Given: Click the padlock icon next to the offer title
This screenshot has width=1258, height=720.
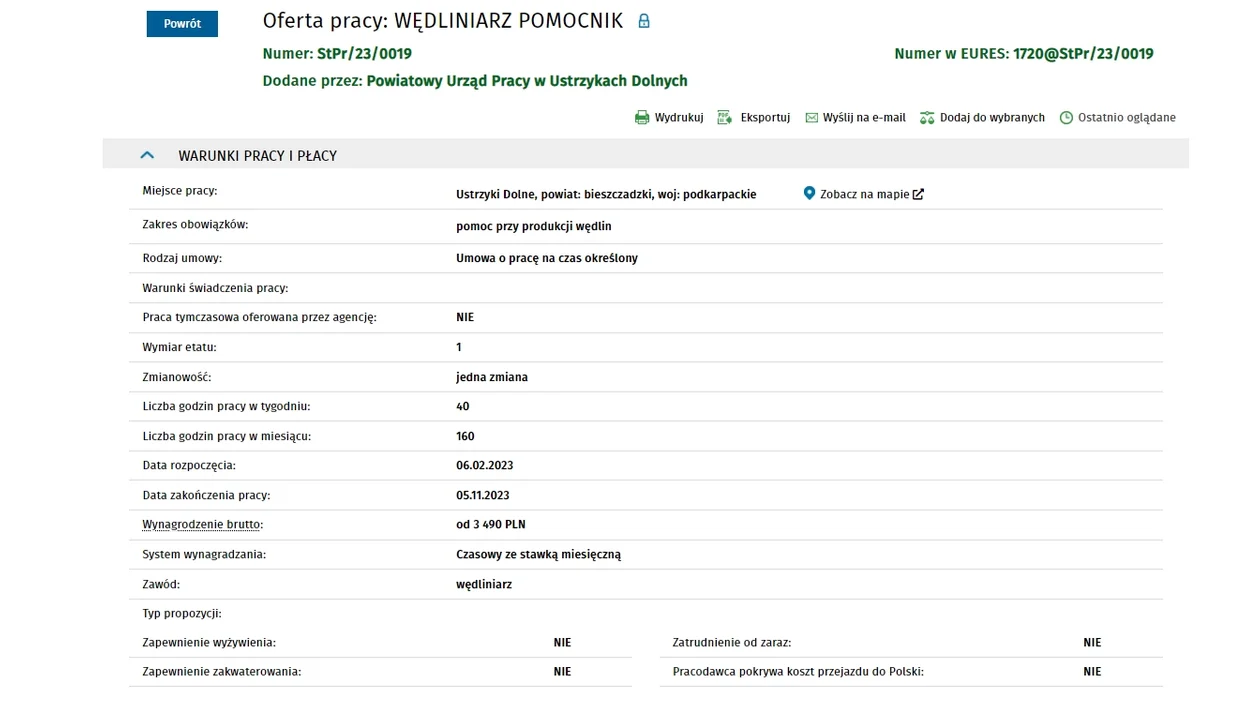Looking at the screenshot, I should [644, 21].
